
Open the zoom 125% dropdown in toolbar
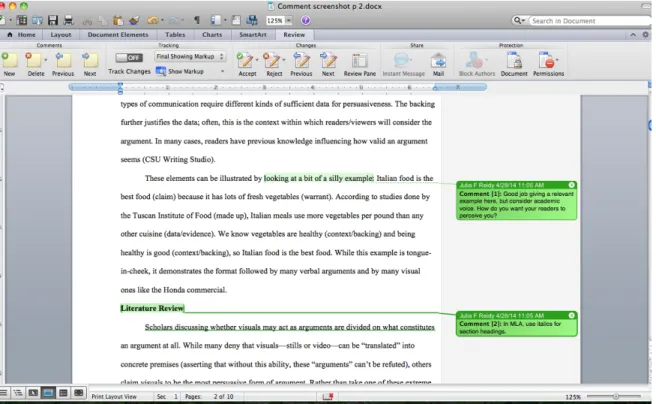point(289,20)
